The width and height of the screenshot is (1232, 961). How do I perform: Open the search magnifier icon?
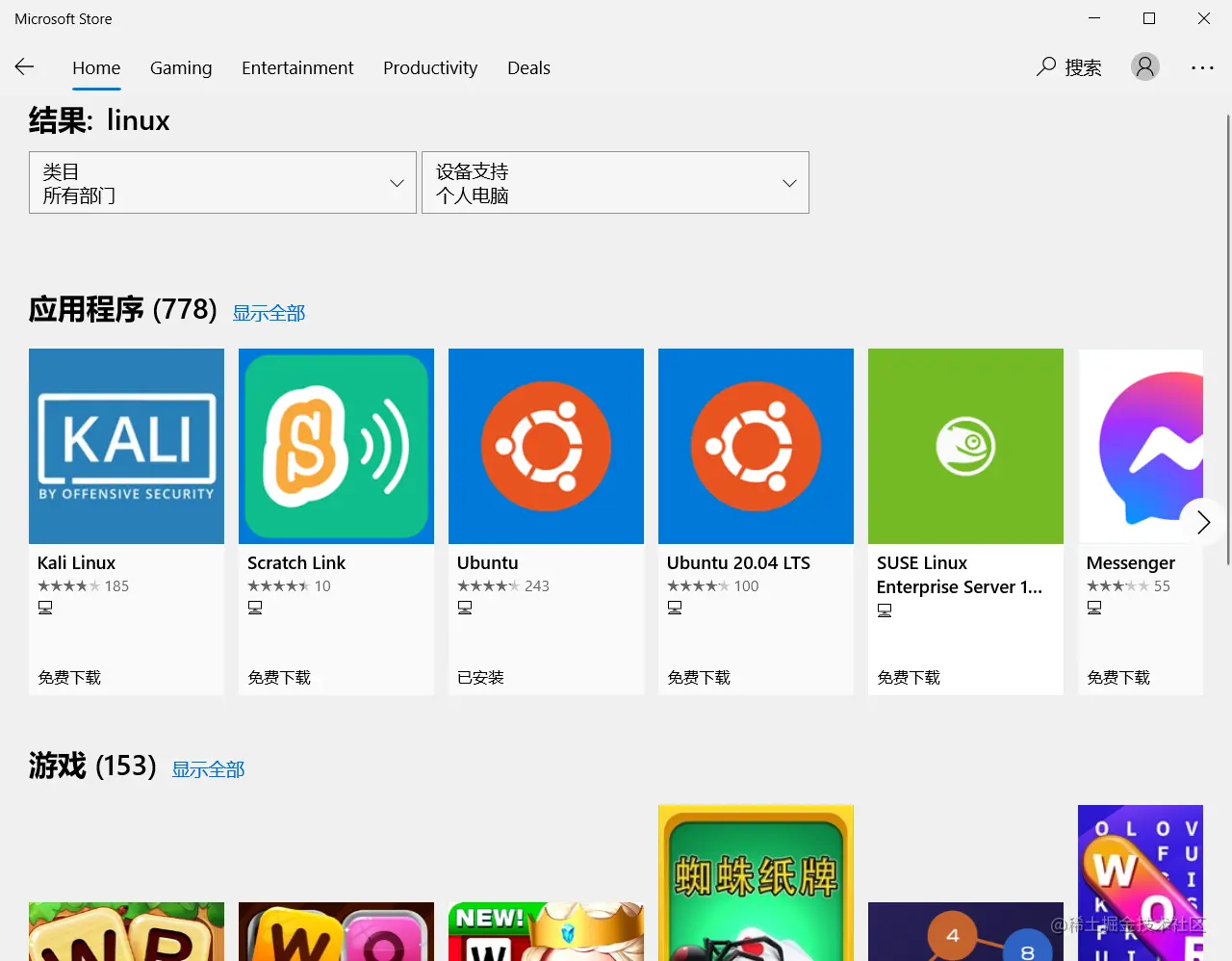tap(1046, 66)
